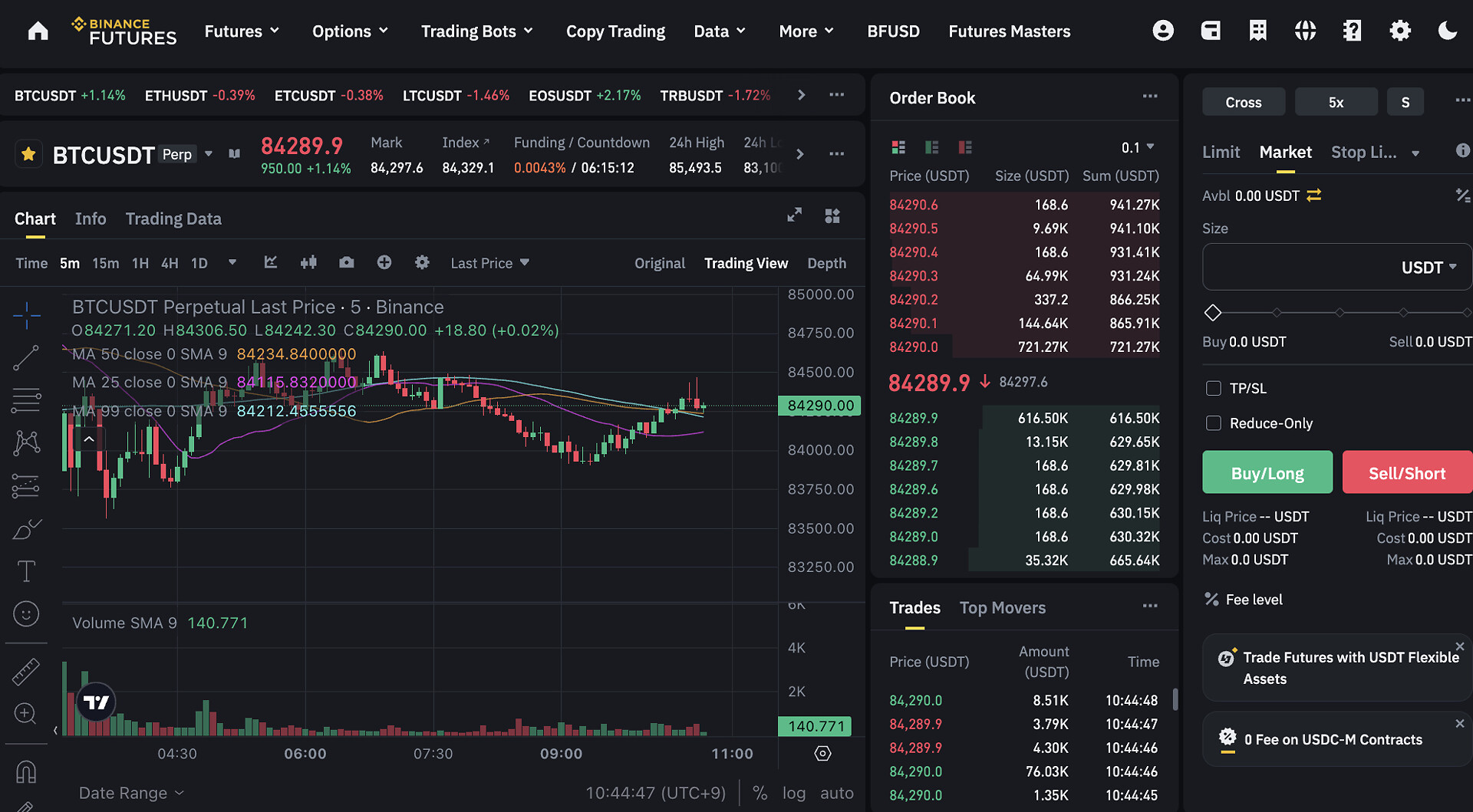Click the star favorite icon for BTCUSDT

tap(28, 154)
